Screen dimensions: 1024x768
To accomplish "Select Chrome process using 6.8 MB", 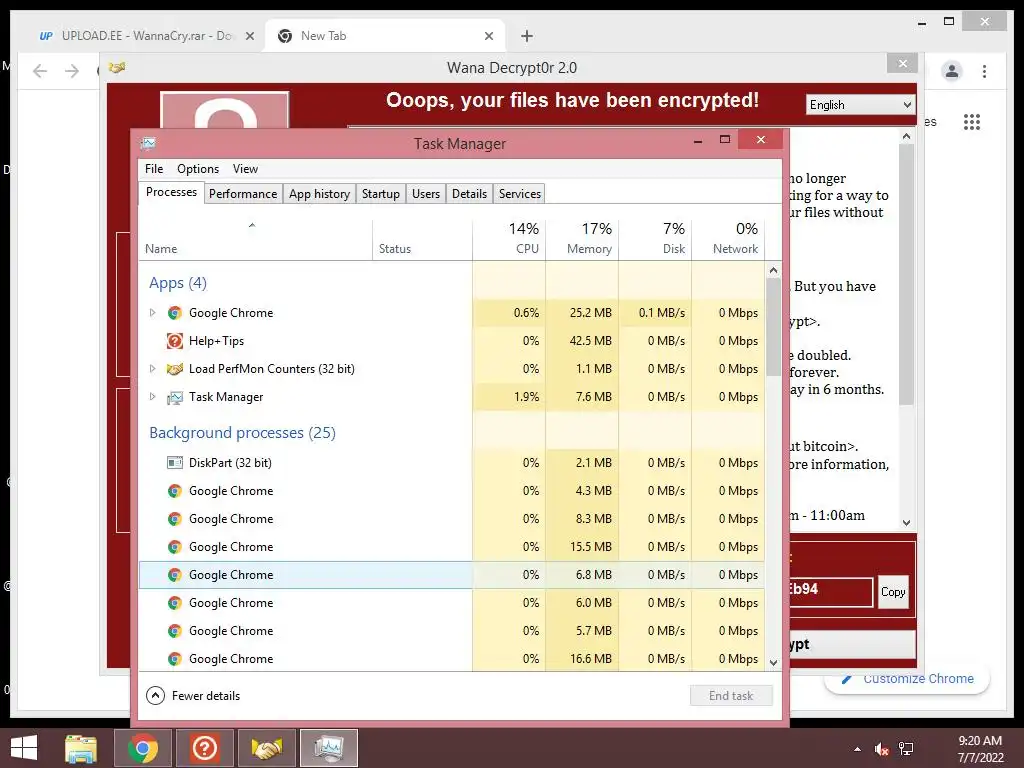I will pyautogui.click(x=451, y=575).
